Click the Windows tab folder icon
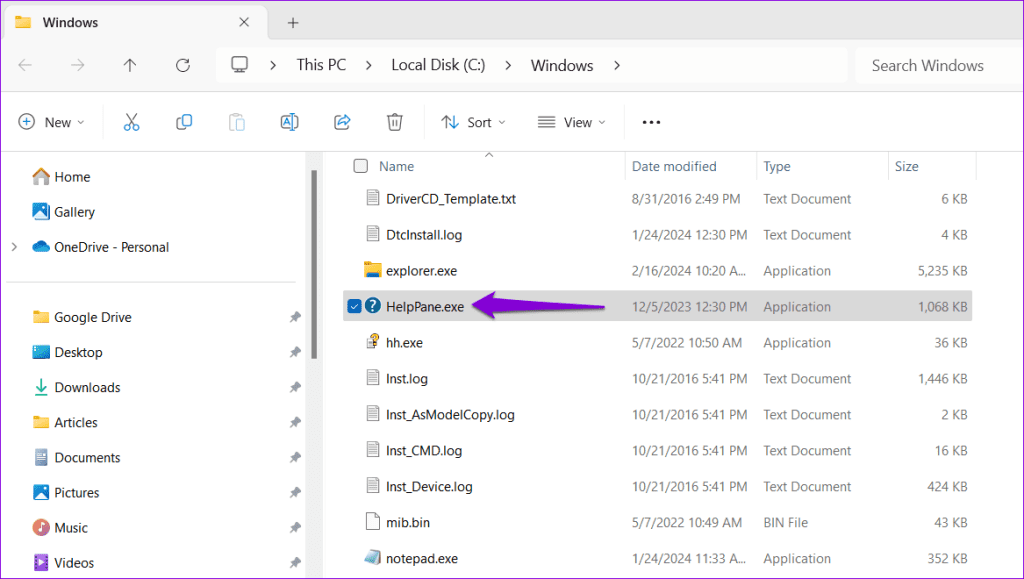Image resolution: width=1024 pixels, height=579 pixels. [x=24, y=22]
